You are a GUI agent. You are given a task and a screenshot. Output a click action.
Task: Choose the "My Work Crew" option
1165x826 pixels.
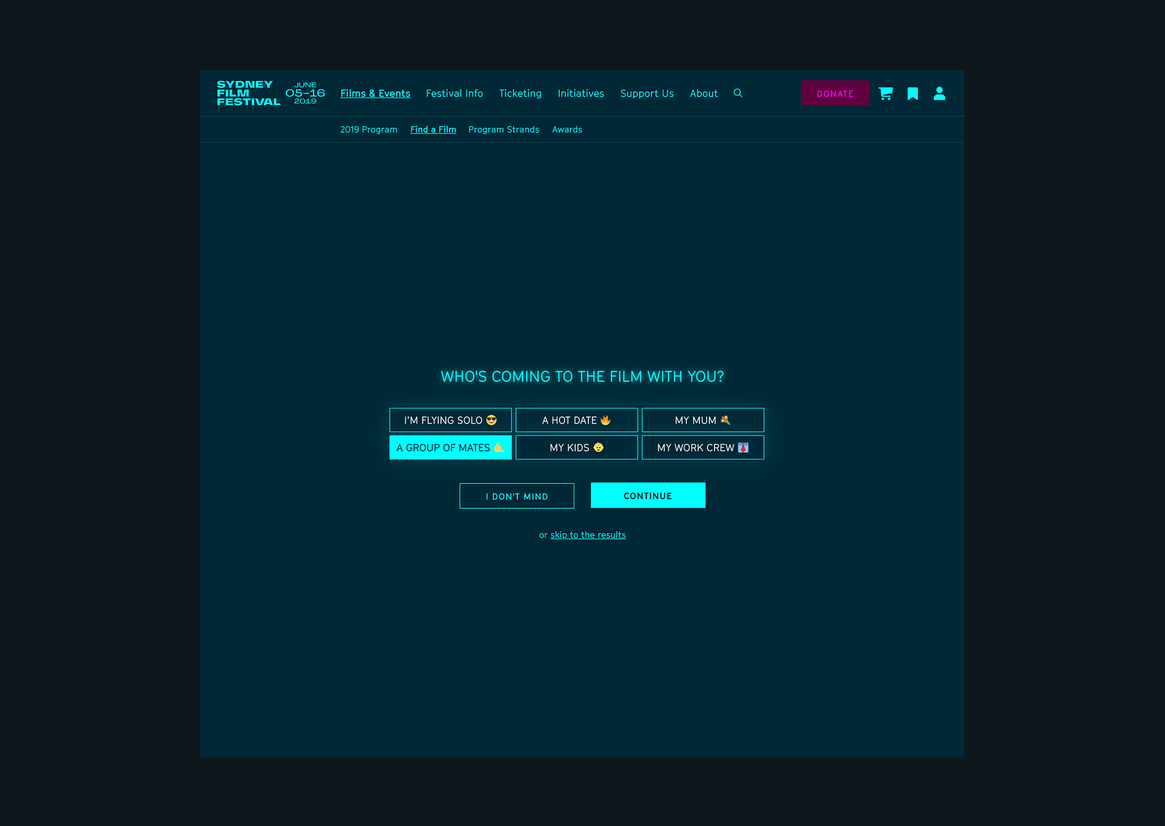pos(702,447)
